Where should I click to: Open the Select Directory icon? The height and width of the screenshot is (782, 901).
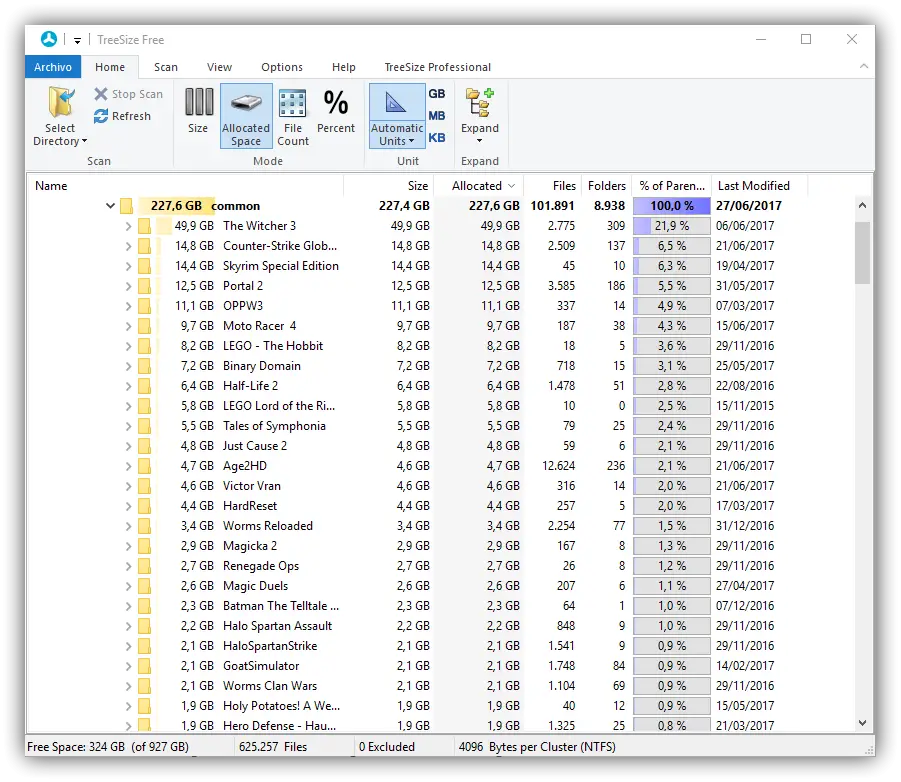click(x=60, y=102)
